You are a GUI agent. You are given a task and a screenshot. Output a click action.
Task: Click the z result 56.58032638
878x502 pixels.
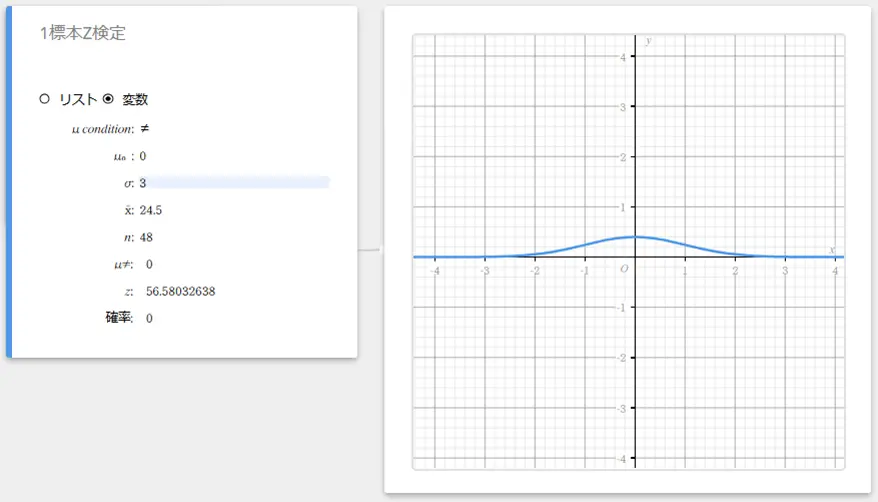(180, 291)
